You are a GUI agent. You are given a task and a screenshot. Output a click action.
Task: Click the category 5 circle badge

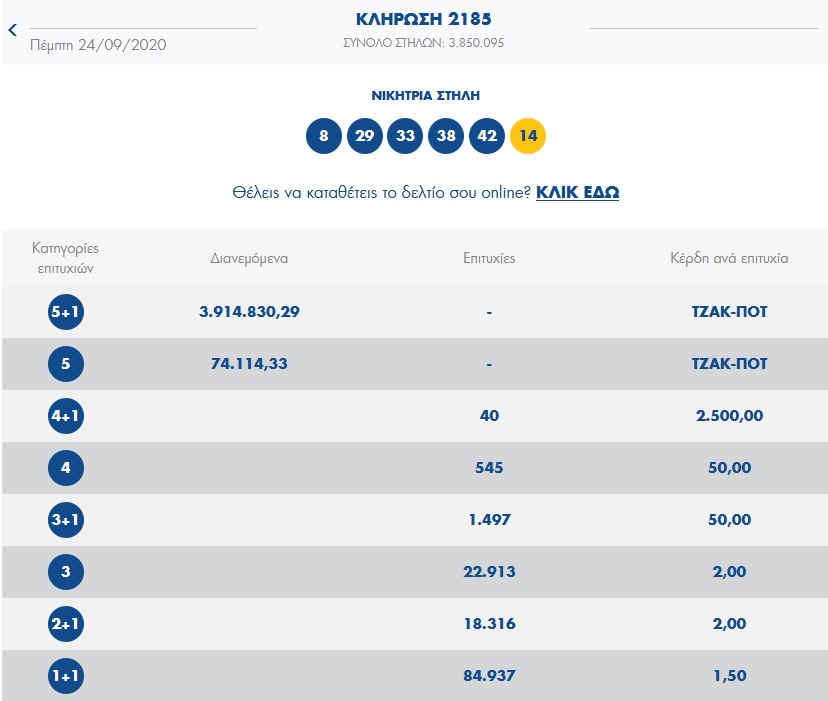(66, 364)
